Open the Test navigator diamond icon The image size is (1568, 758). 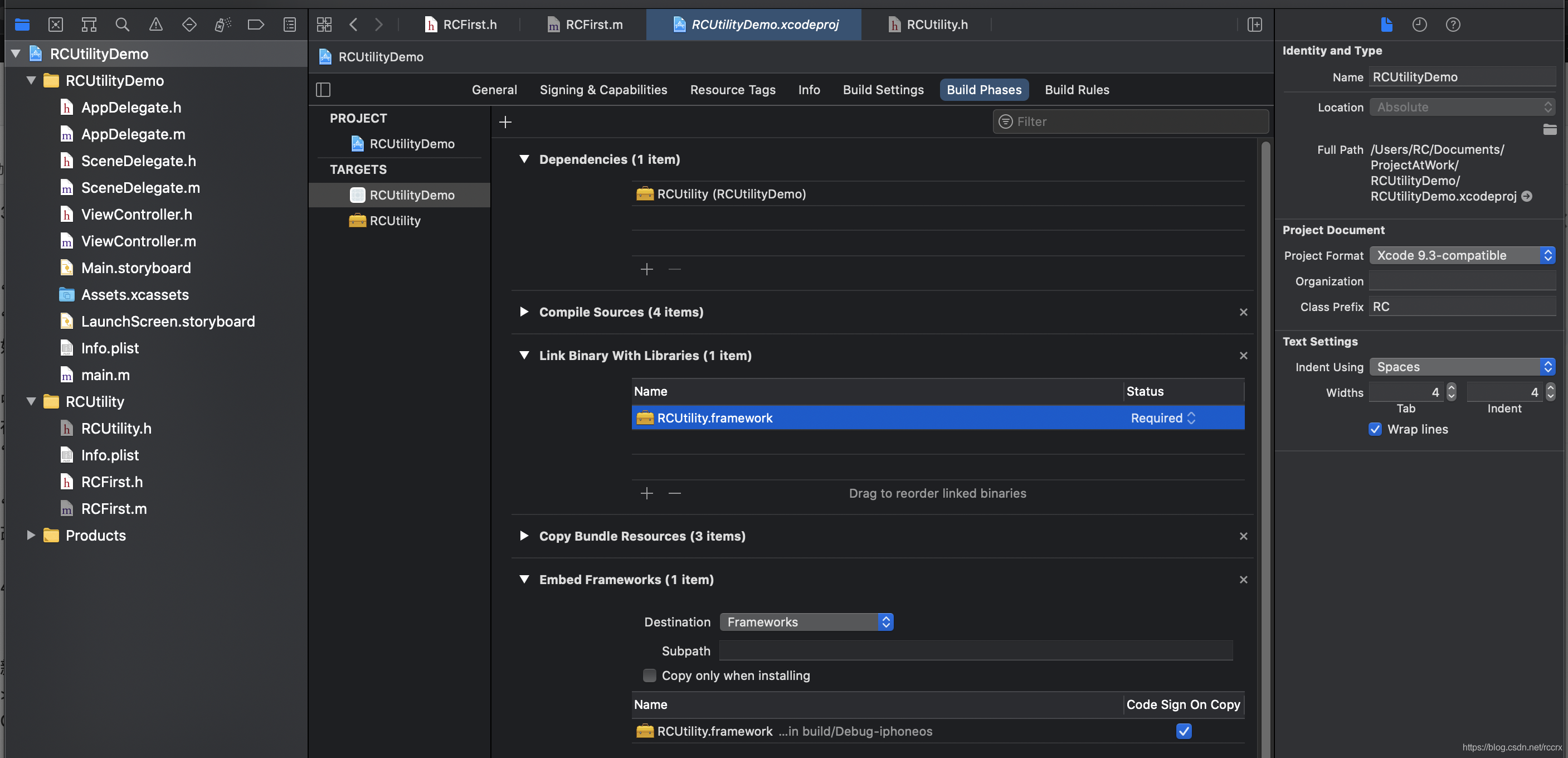point(189,25)
